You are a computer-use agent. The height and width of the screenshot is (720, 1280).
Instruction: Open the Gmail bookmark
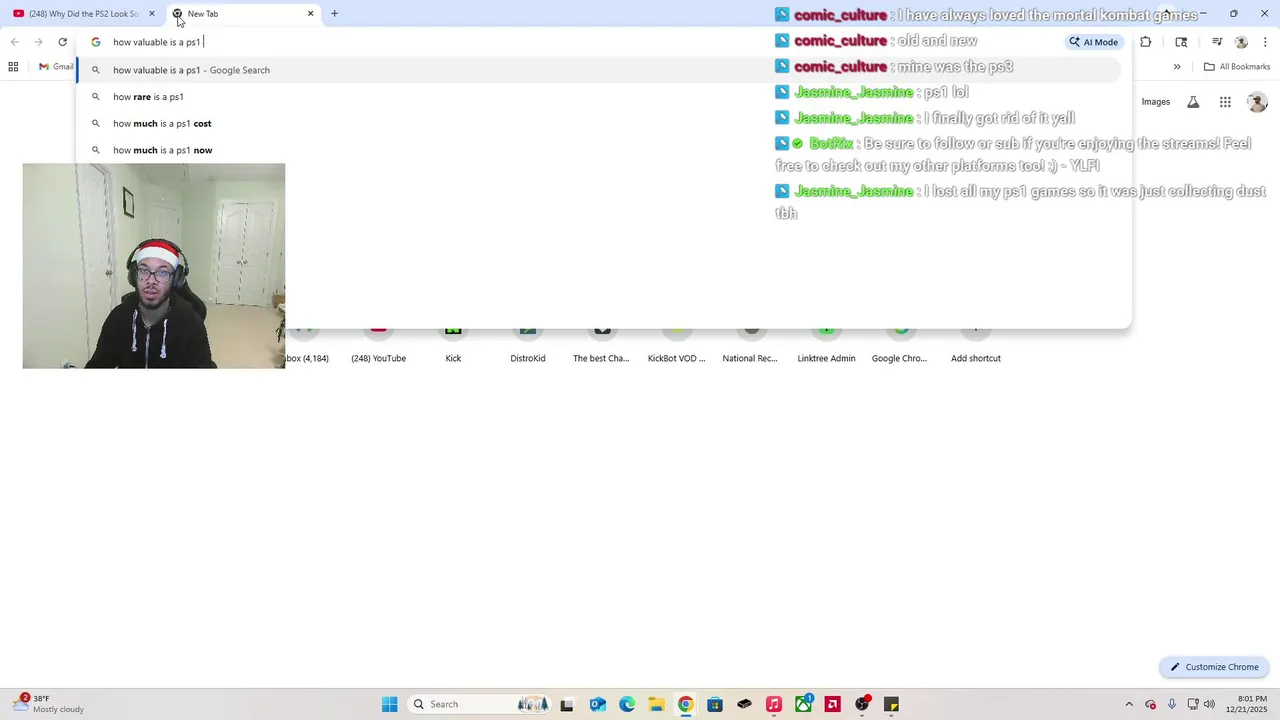56,67
